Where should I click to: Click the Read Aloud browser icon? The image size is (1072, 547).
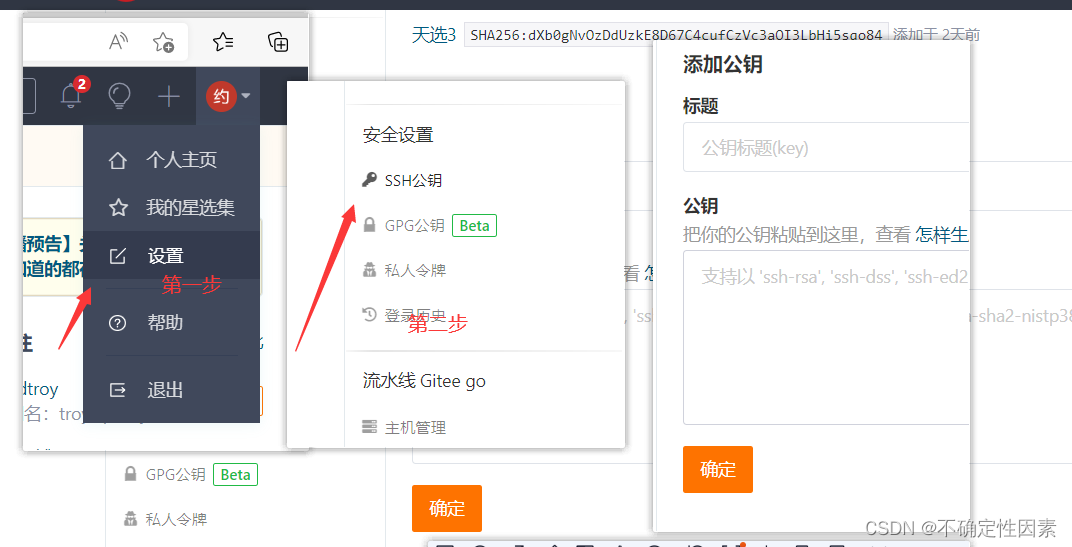click(x=119, y=42)
